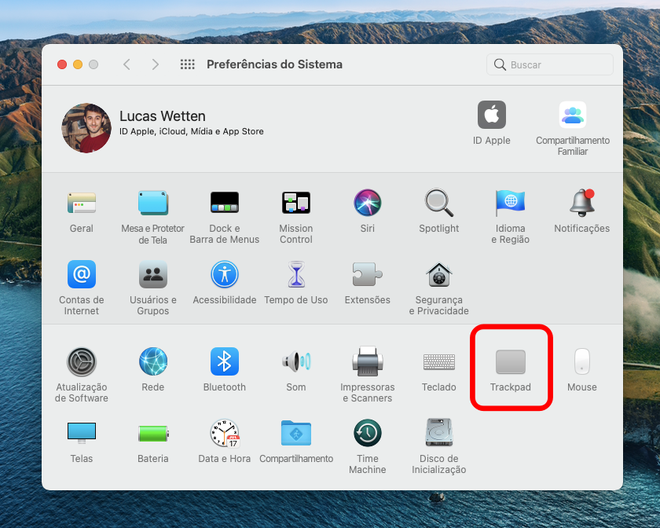Open the Som sound preferences

(x=296, y=361)
